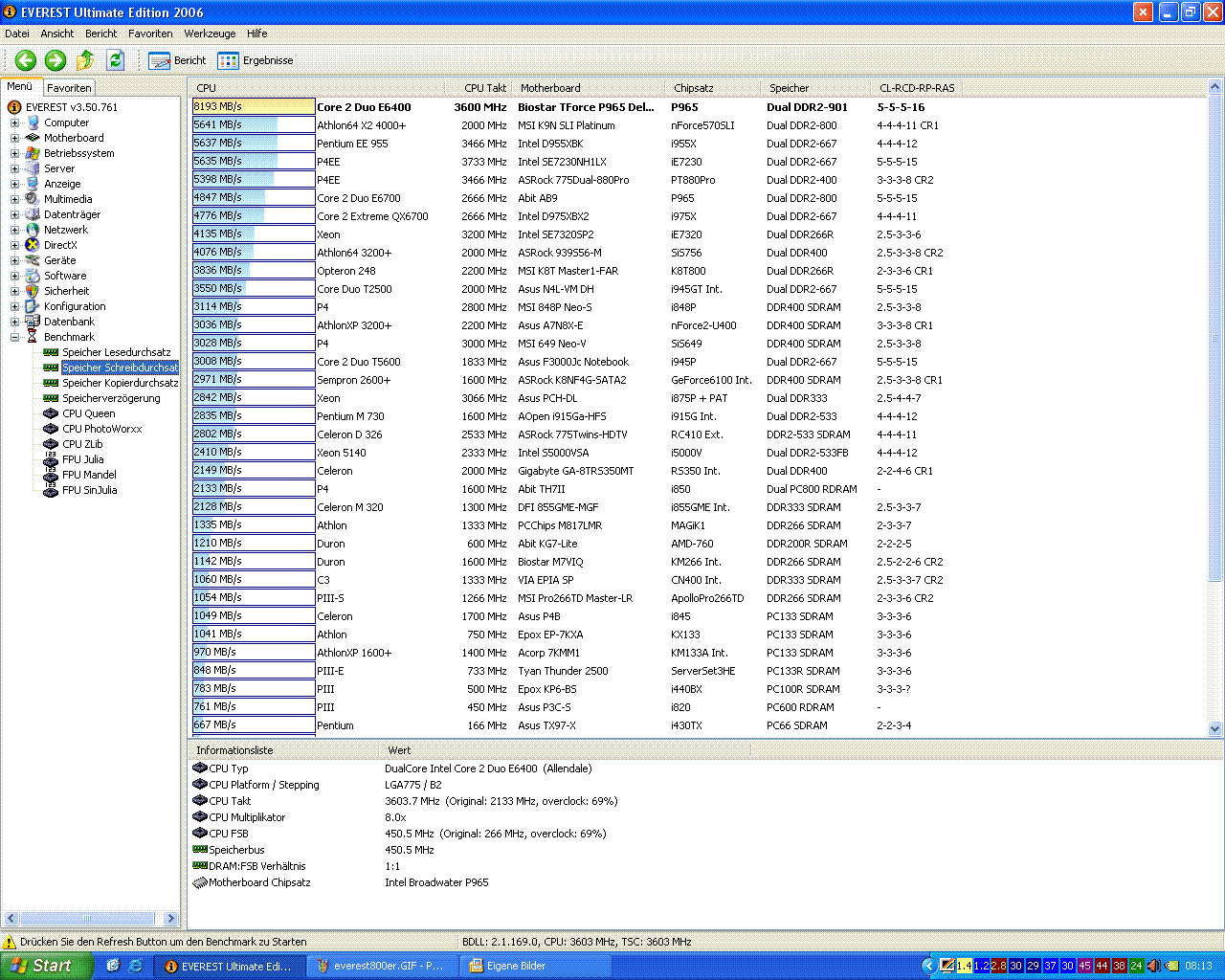This screenshot has width=1225, height=980.
Task: Sort by the CL-RCD-RP-RAS column header
Action: point(916,88)
